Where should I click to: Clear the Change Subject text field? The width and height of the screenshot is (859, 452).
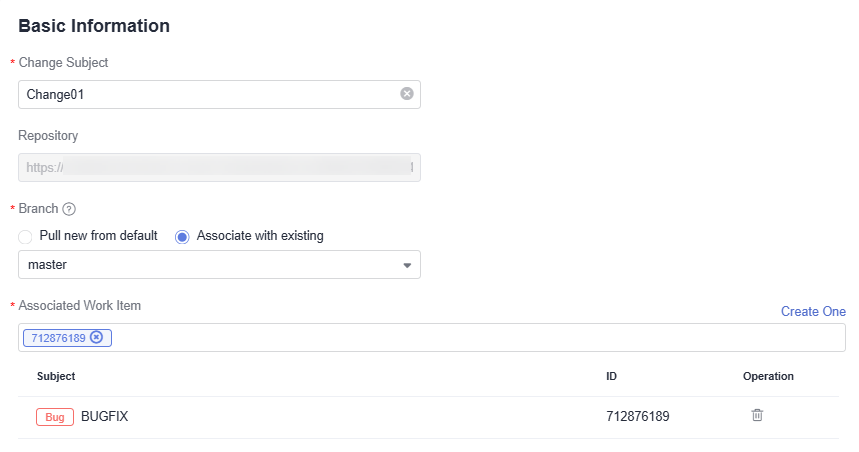(x=407, y=94)
